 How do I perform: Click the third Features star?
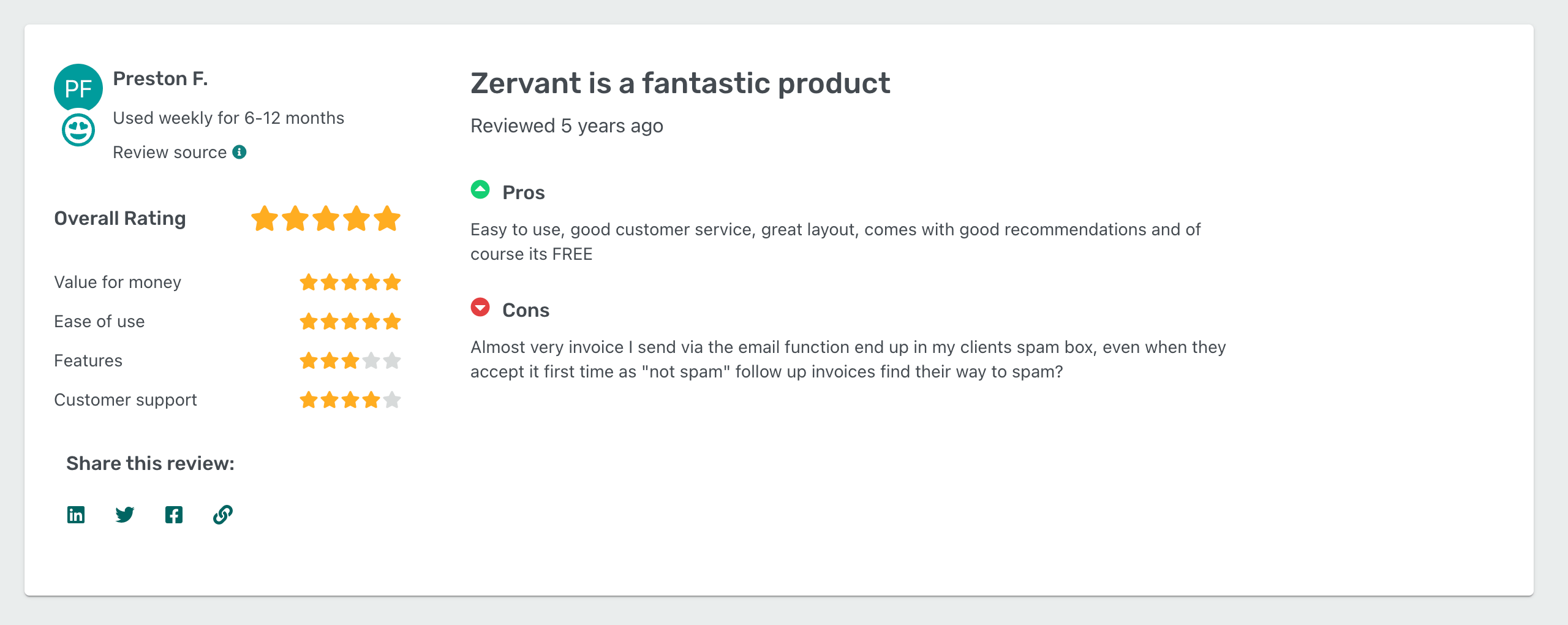[x=350, y=361]
